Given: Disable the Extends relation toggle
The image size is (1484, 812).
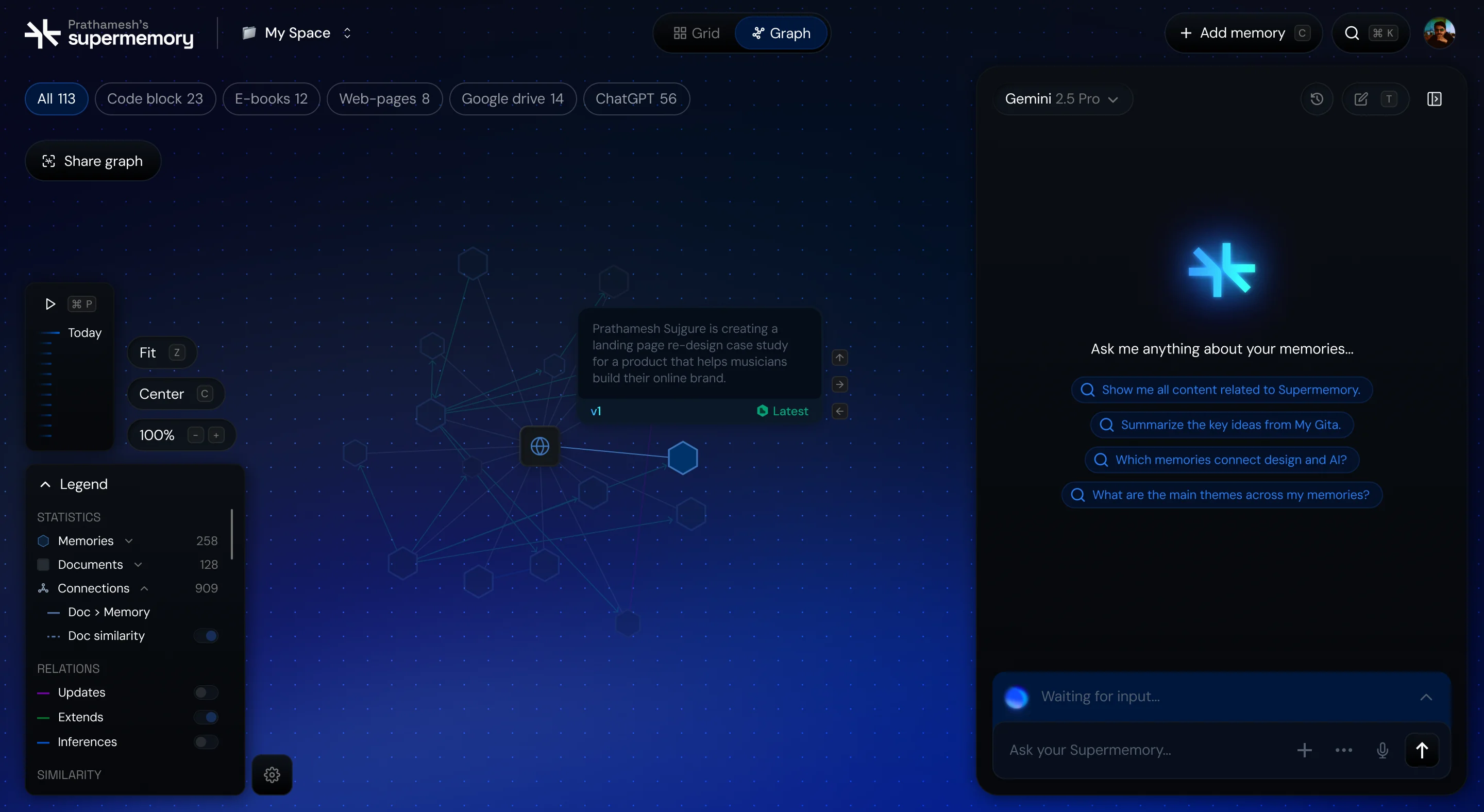Looking at the screenshot, I should pyautogui.click(x=205, y=717).
